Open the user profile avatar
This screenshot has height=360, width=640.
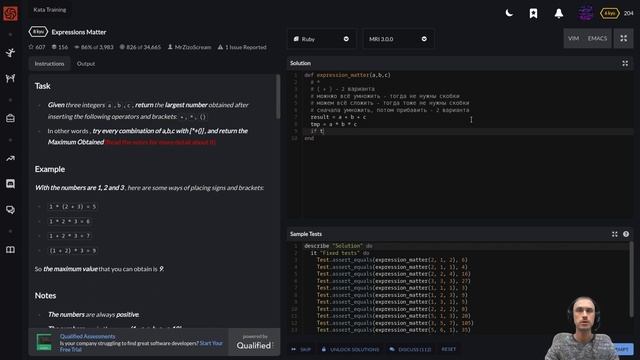coord(586,13)
